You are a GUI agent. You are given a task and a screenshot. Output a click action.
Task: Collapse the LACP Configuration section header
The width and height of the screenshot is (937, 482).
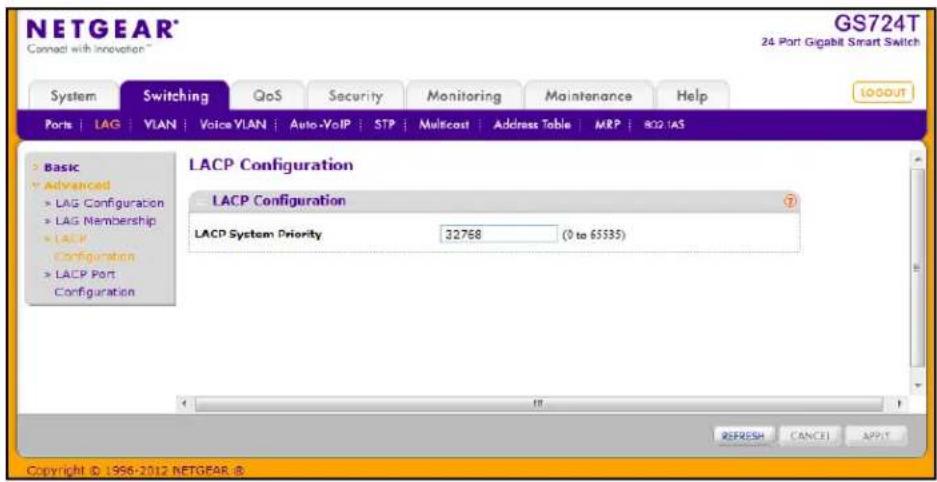tap(494, 201)
